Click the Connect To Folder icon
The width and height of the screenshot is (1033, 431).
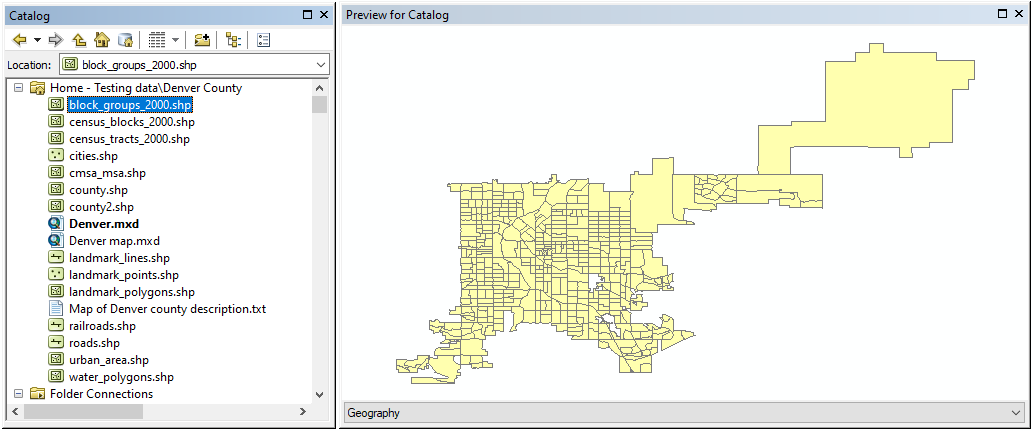click(202, 40)
